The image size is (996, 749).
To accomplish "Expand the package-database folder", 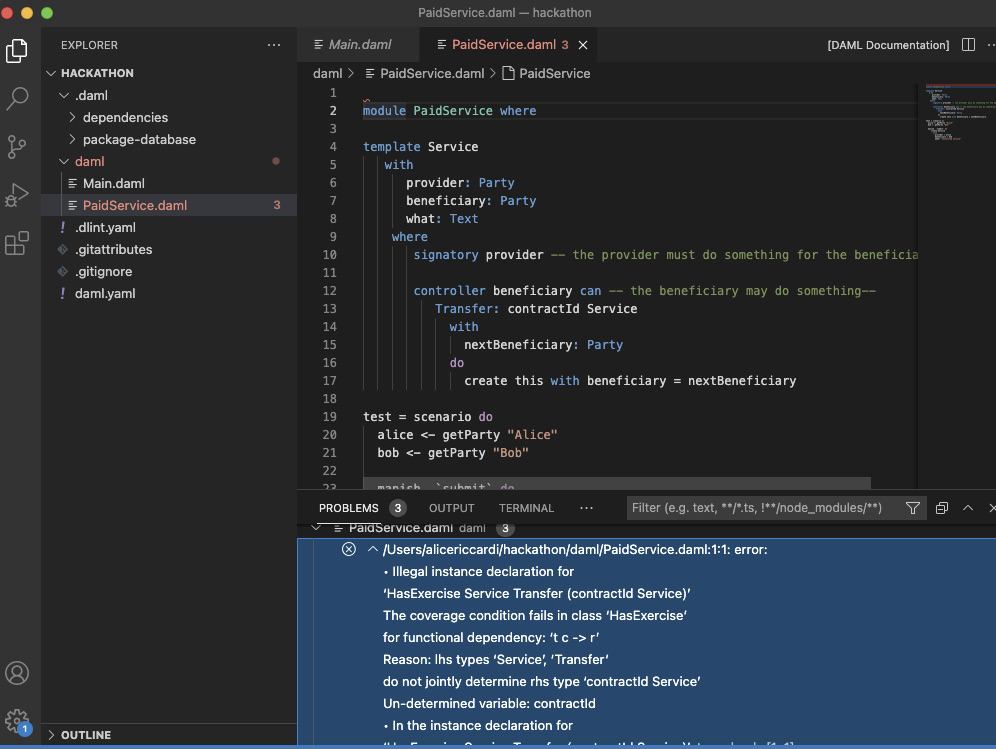I will pyautogui.click(x=139, y=139).
